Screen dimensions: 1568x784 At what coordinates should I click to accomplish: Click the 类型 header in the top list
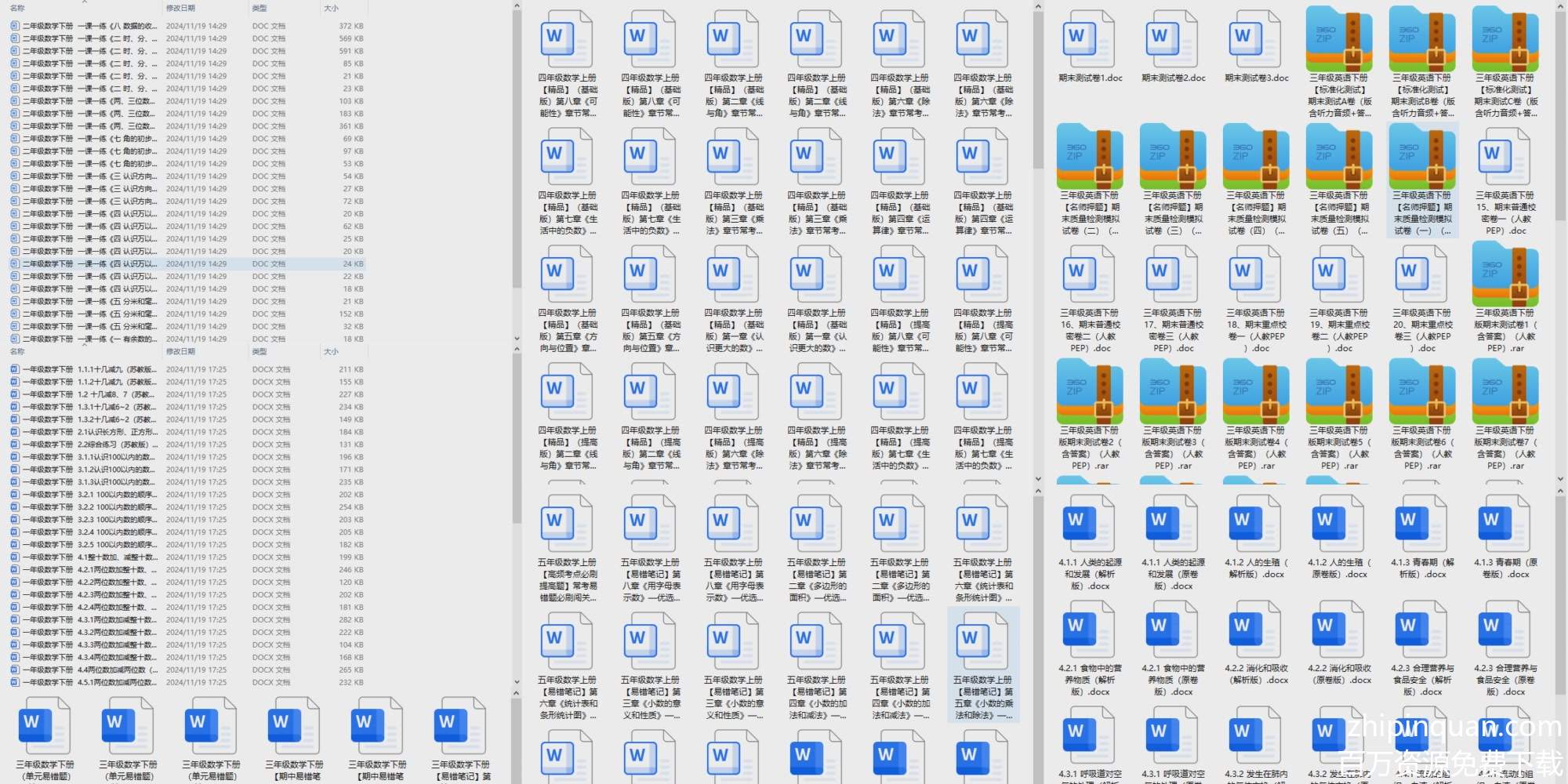tap(260, 9)
